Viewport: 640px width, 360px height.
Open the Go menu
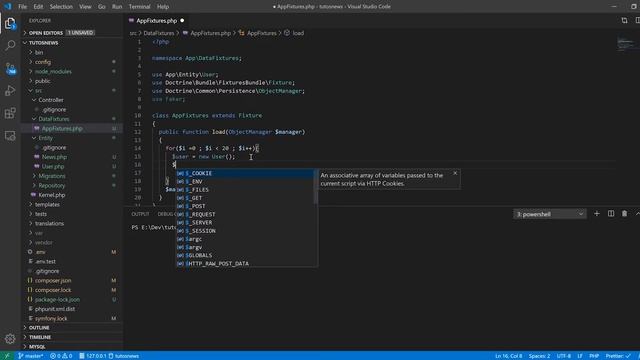(x=102, y=7)
